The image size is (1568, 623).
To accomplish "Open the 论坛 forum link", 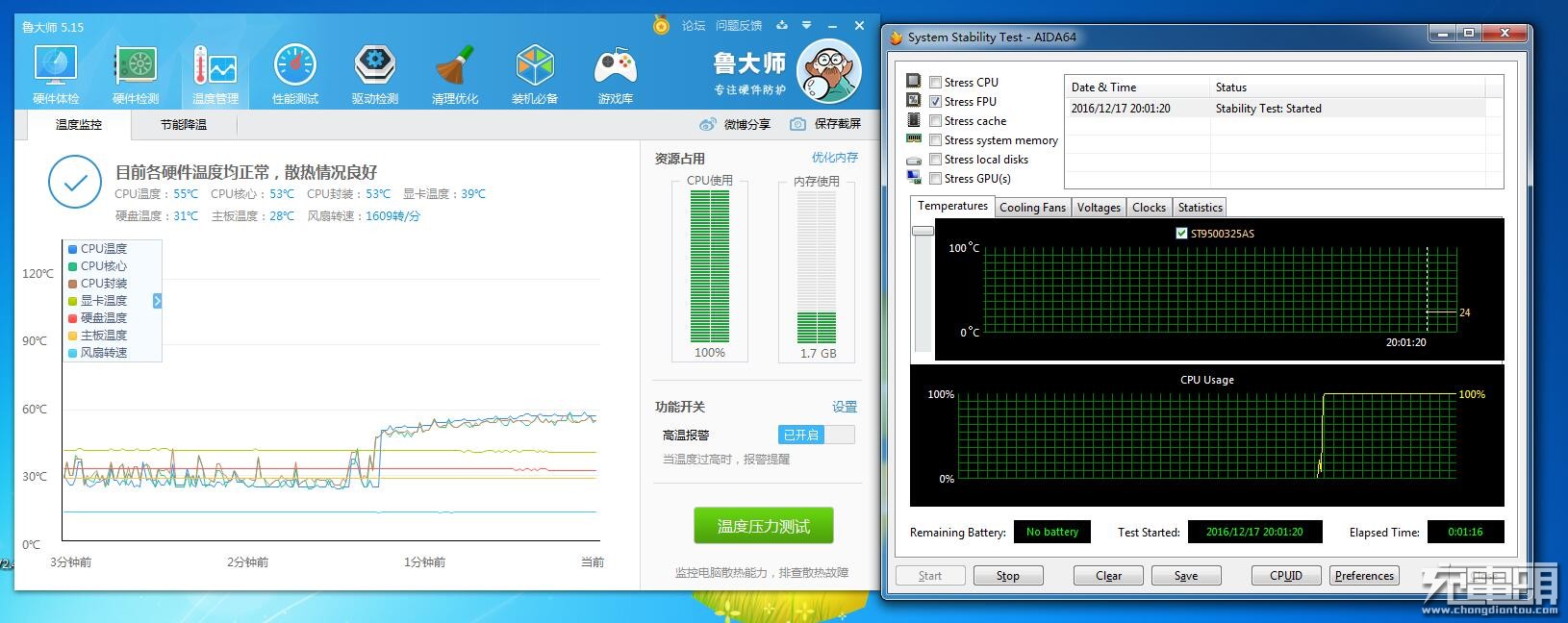I will pyautogui.click(x=694, y=25).
